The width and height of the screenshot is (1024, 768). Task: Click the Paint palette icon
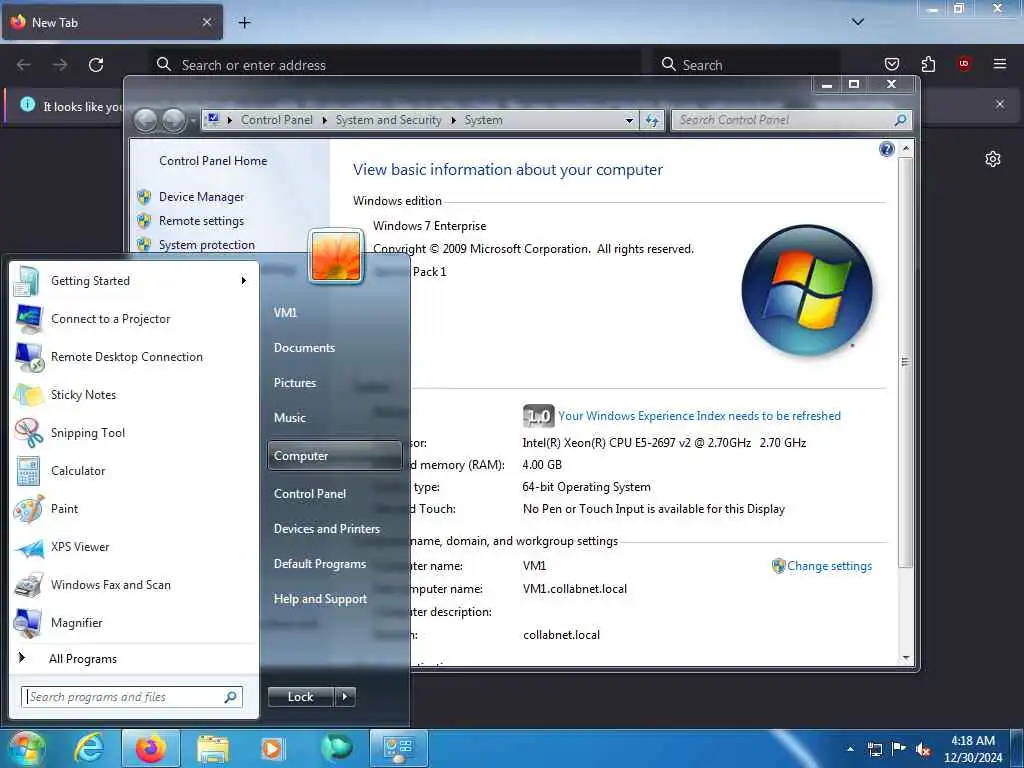(29, 509)
